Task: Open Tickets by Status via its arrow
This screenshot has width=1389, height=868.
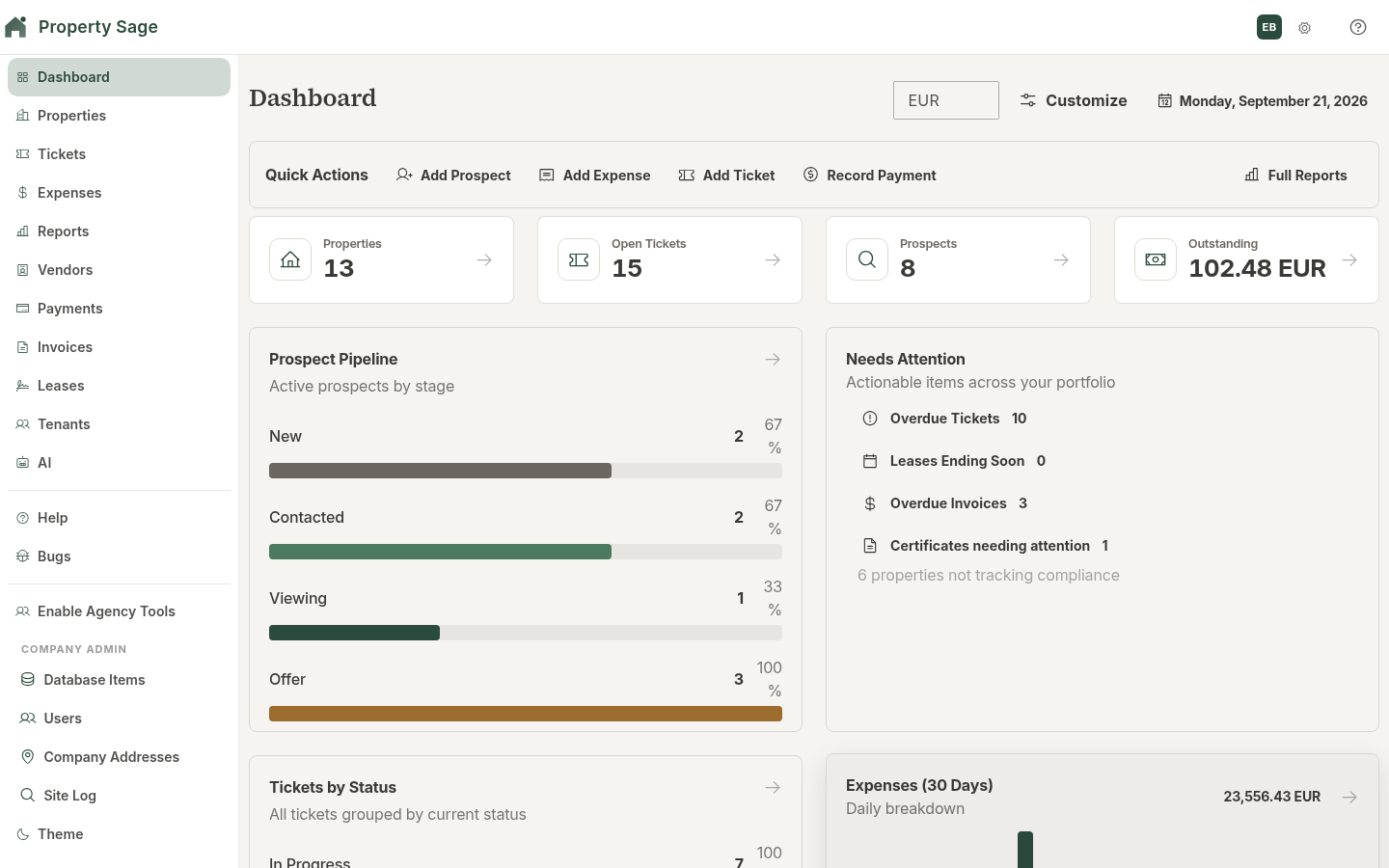Action: coord(773,787)
